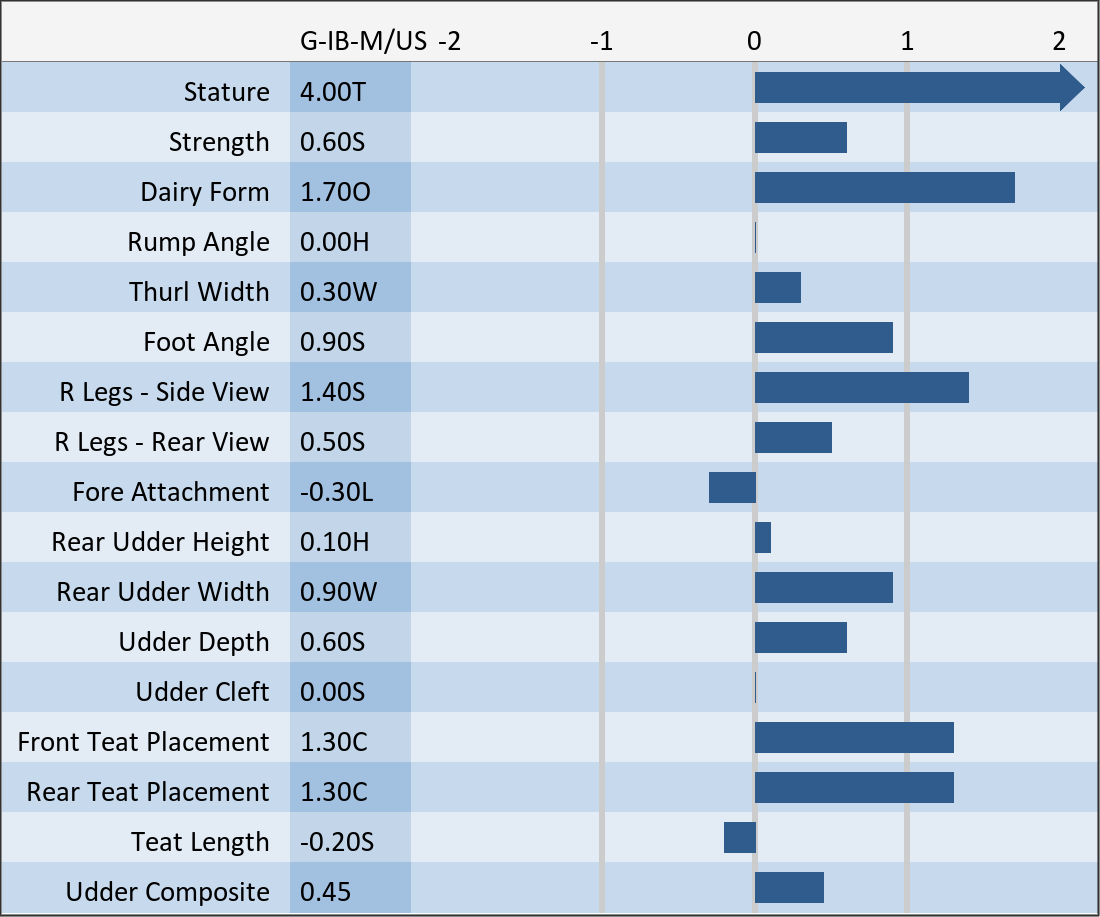This screenshot has height=917, width=1100.
Task: Select the Teat Length negative bar
Action: click(740, 838)
